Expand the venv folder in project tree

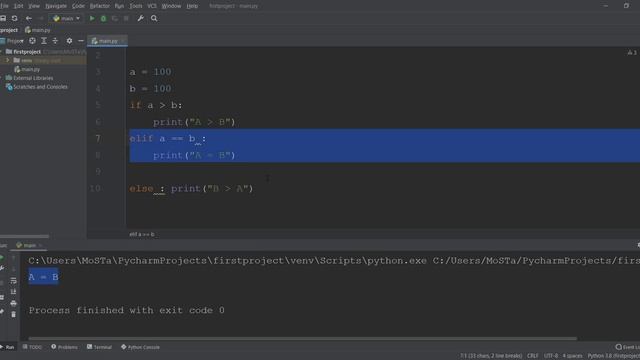click(7, 60)
